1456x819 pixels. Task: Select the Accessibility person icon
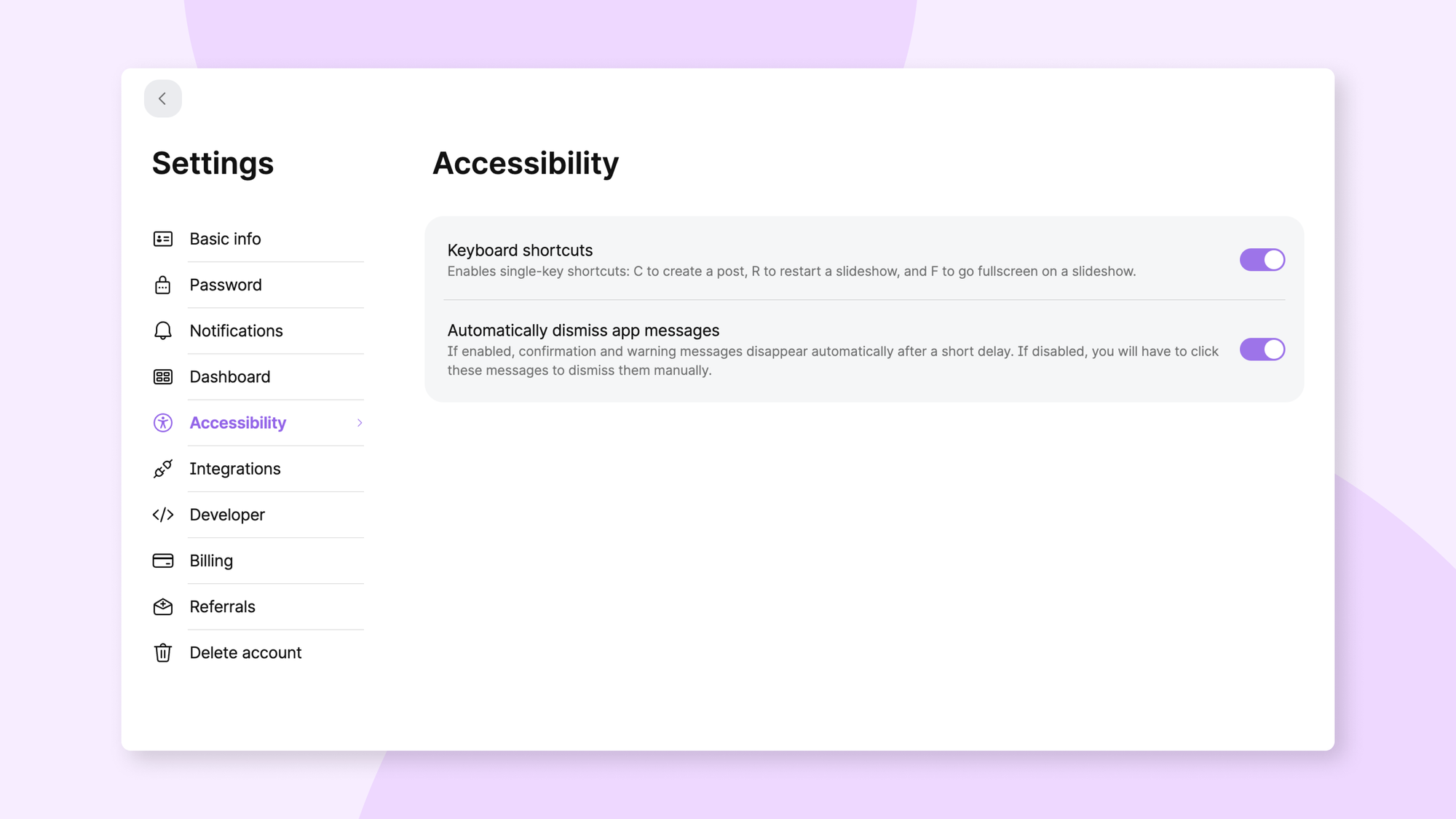163,422
